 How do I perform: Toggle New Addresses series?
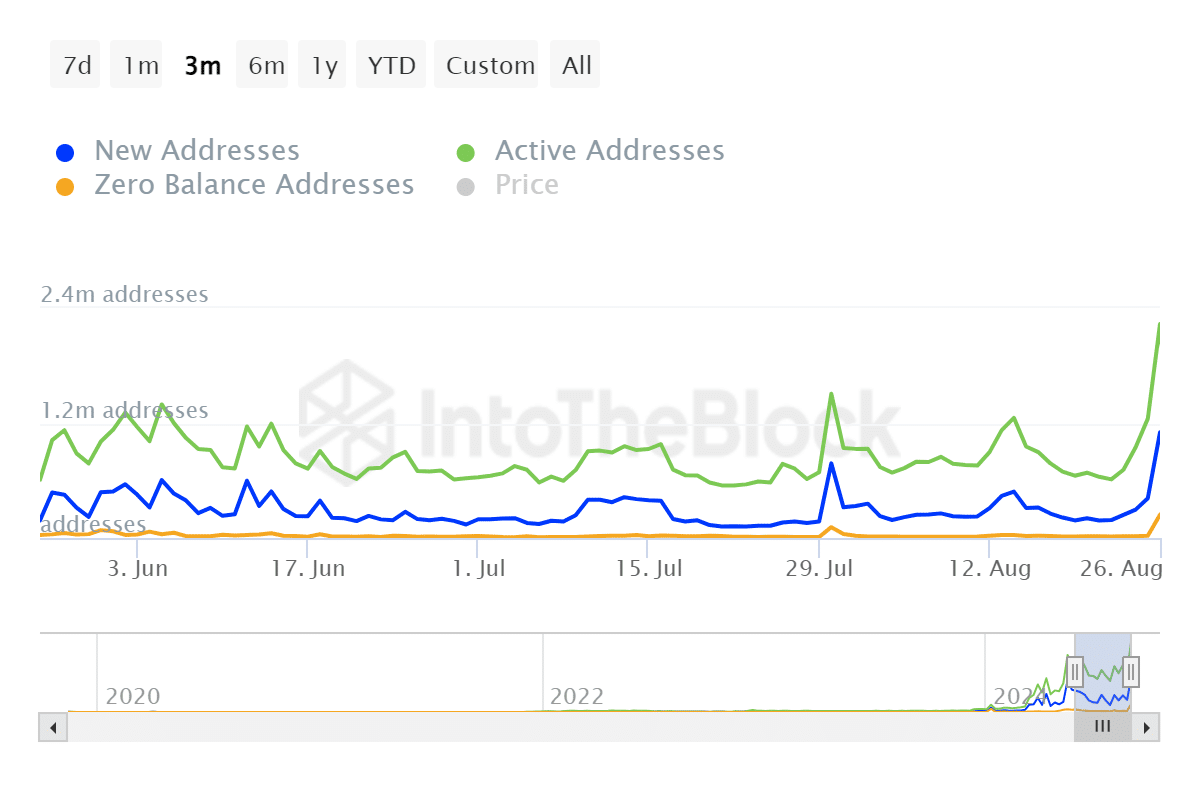[197, 151]
